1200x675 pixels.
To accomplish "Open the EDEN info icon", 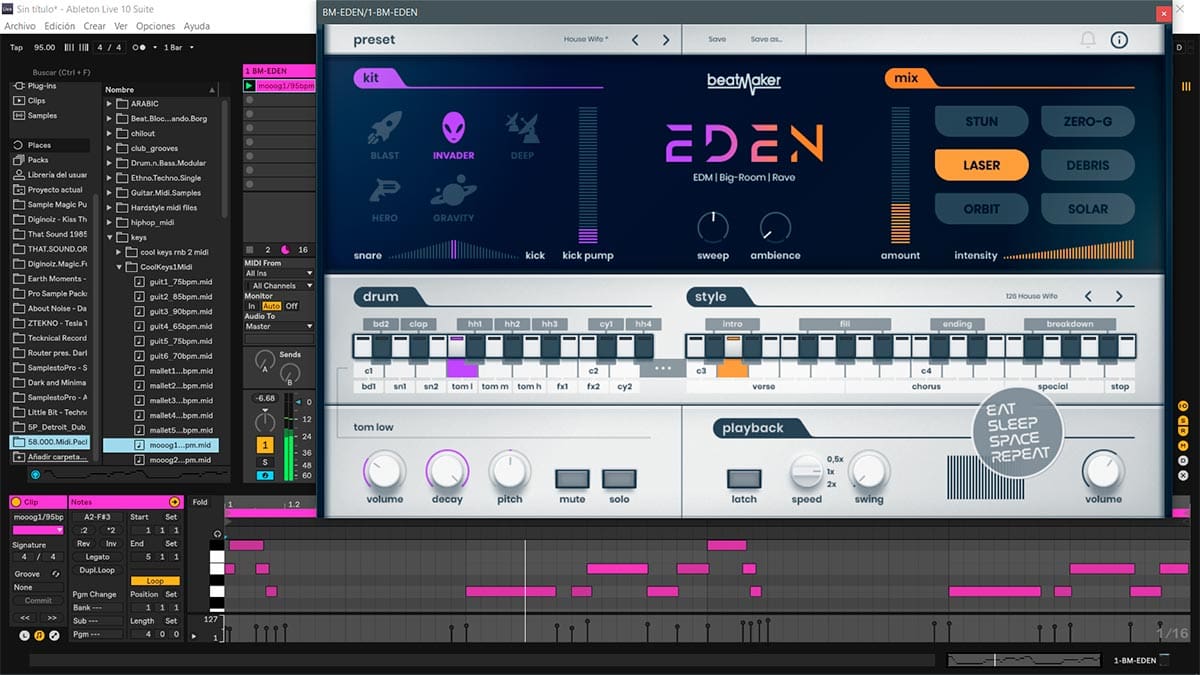I will (x=1119, y=40).
